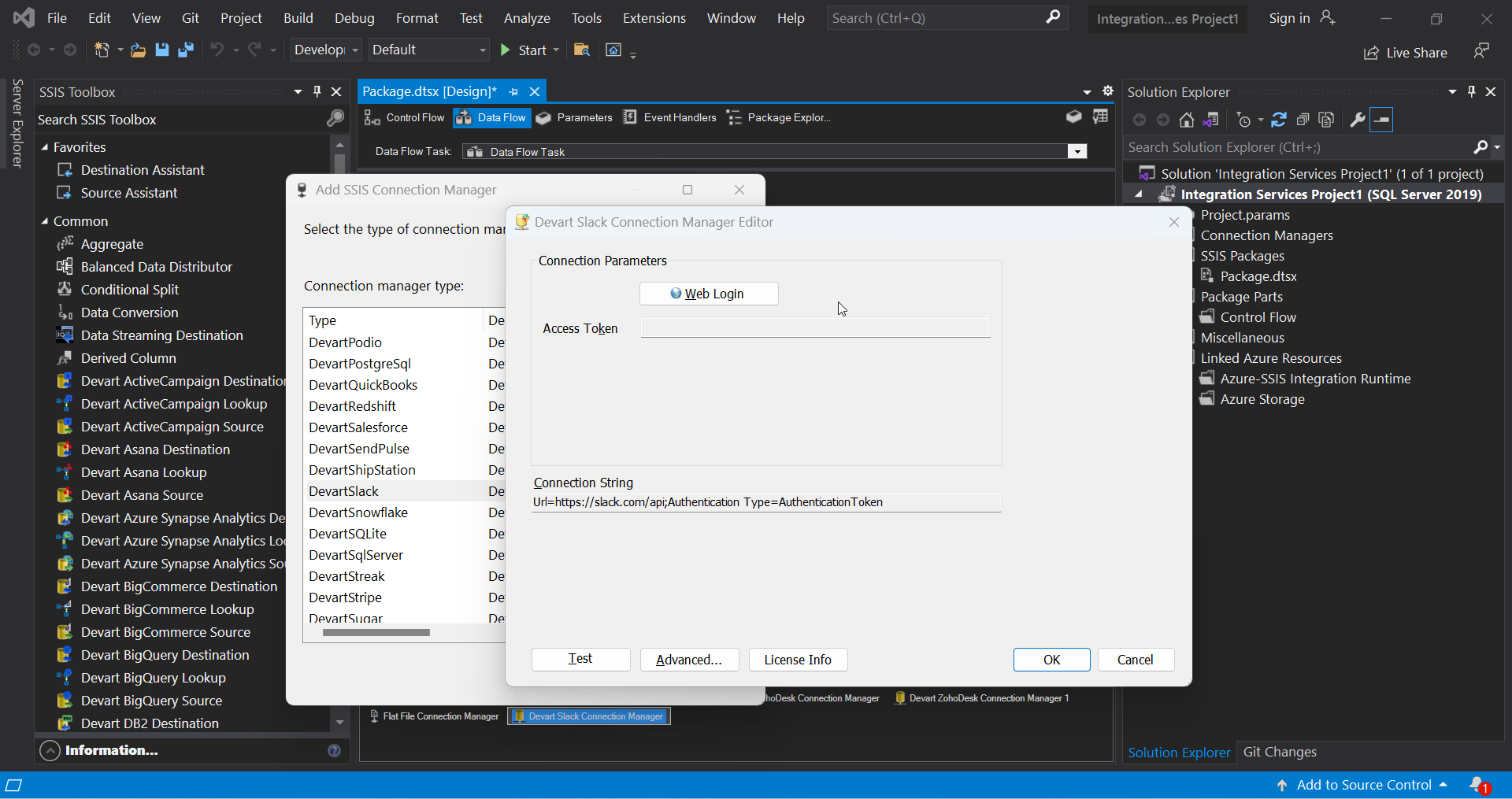Click the Save All icon

click(x=186, y=50)
